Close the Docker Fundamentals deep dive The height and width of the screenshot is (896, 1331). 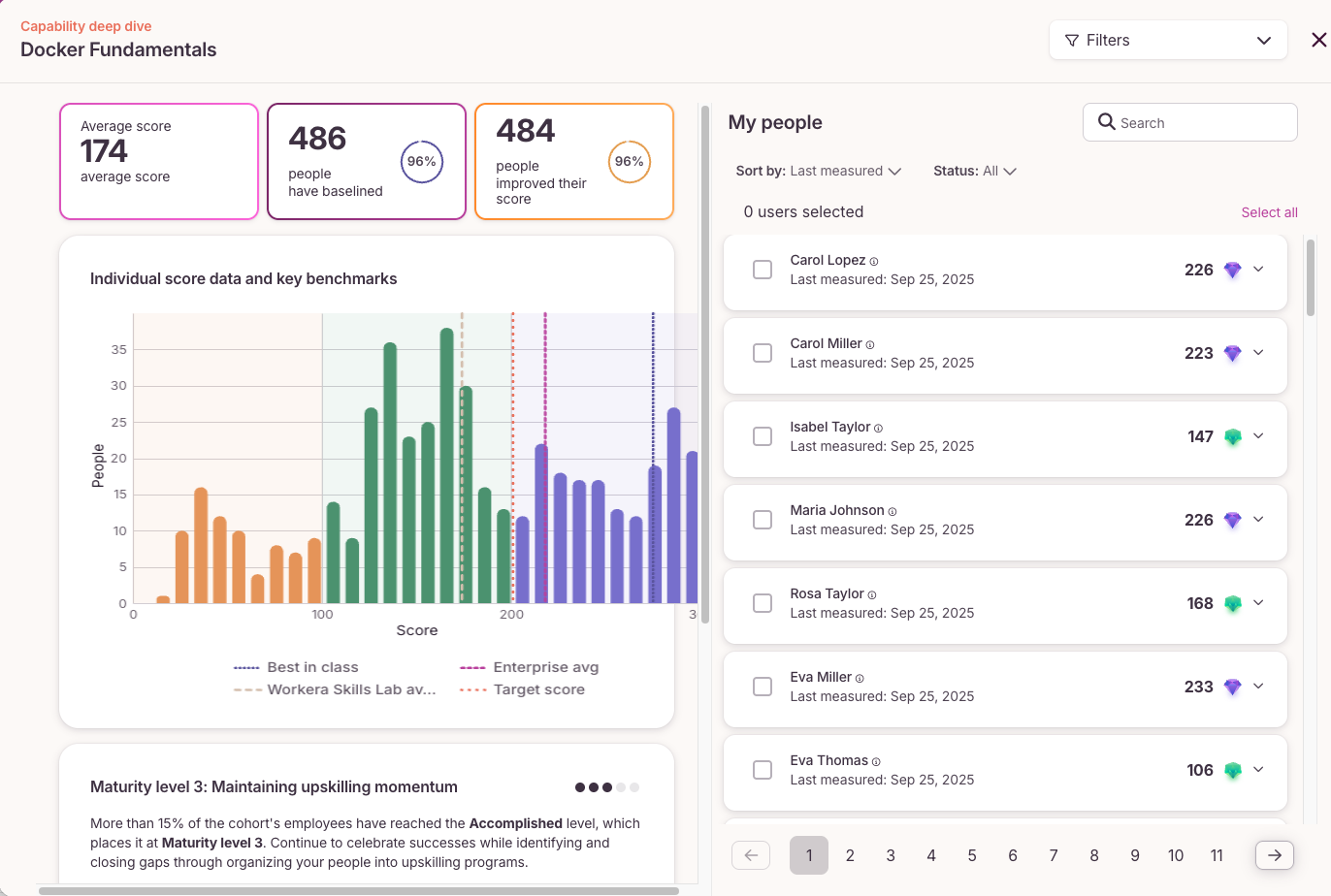click(1318, 40)
